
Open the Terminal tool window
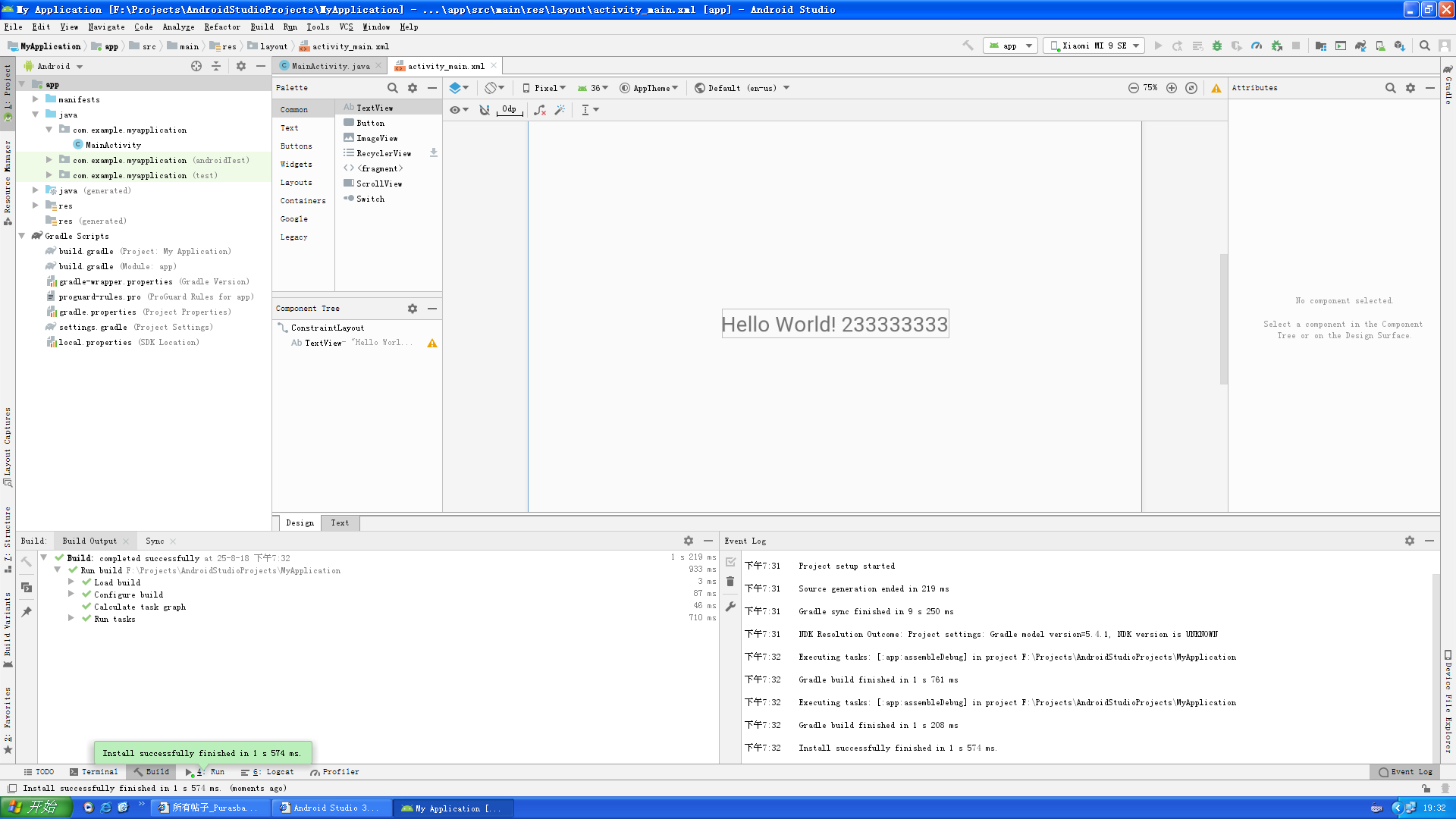(x=94, y=772)
